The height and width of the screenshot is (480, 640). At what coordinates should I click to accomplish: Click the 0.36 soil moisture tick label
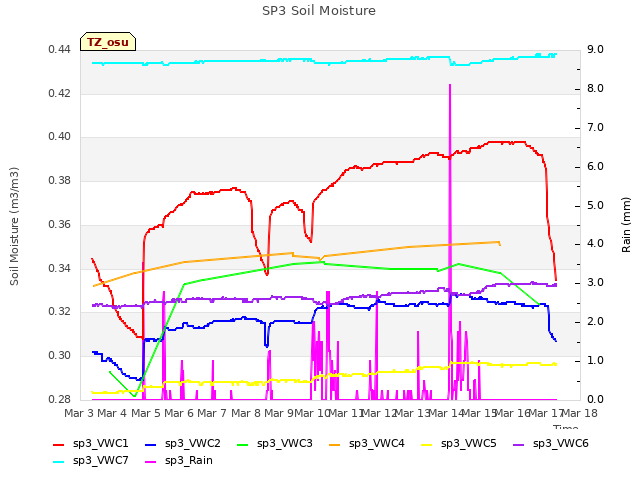(60, 224)
